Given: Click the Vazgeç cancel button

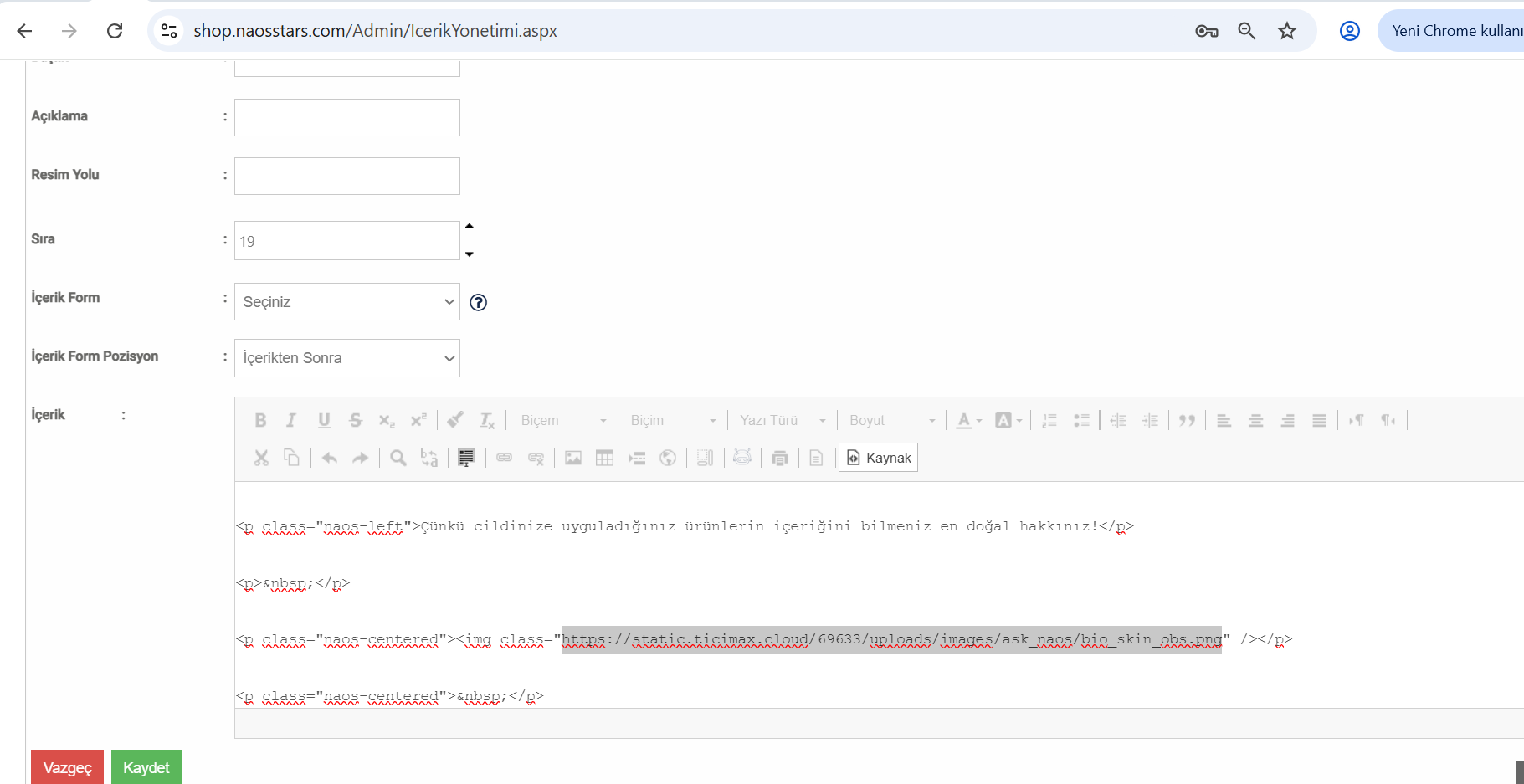Looking at the screenshot, I should point(67,767).
